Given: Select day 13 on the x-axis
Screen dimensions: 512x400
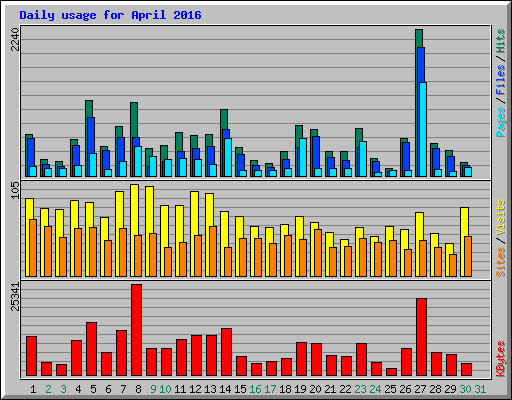Looking at the screenshot, I should coord(210,389).
